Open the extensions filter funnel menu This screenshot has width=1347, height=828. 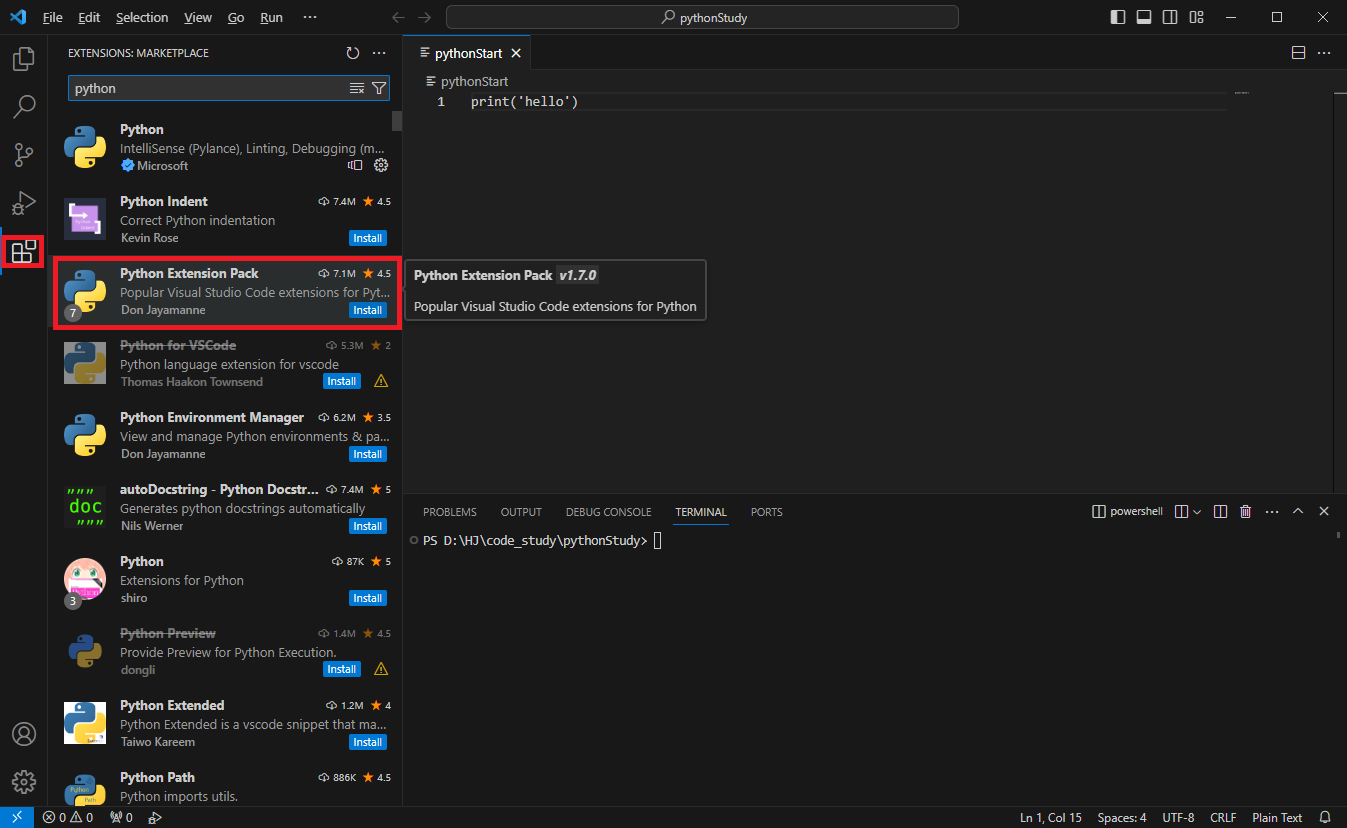click(x=379, y=89)
